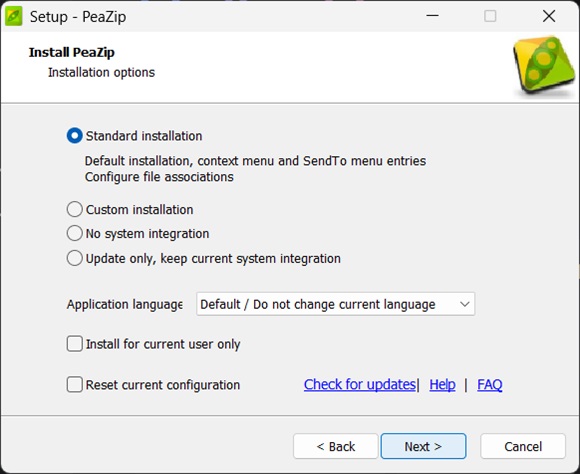Cancel the PeaZip setup
580x474 pixels.
[x=523, y=446]
